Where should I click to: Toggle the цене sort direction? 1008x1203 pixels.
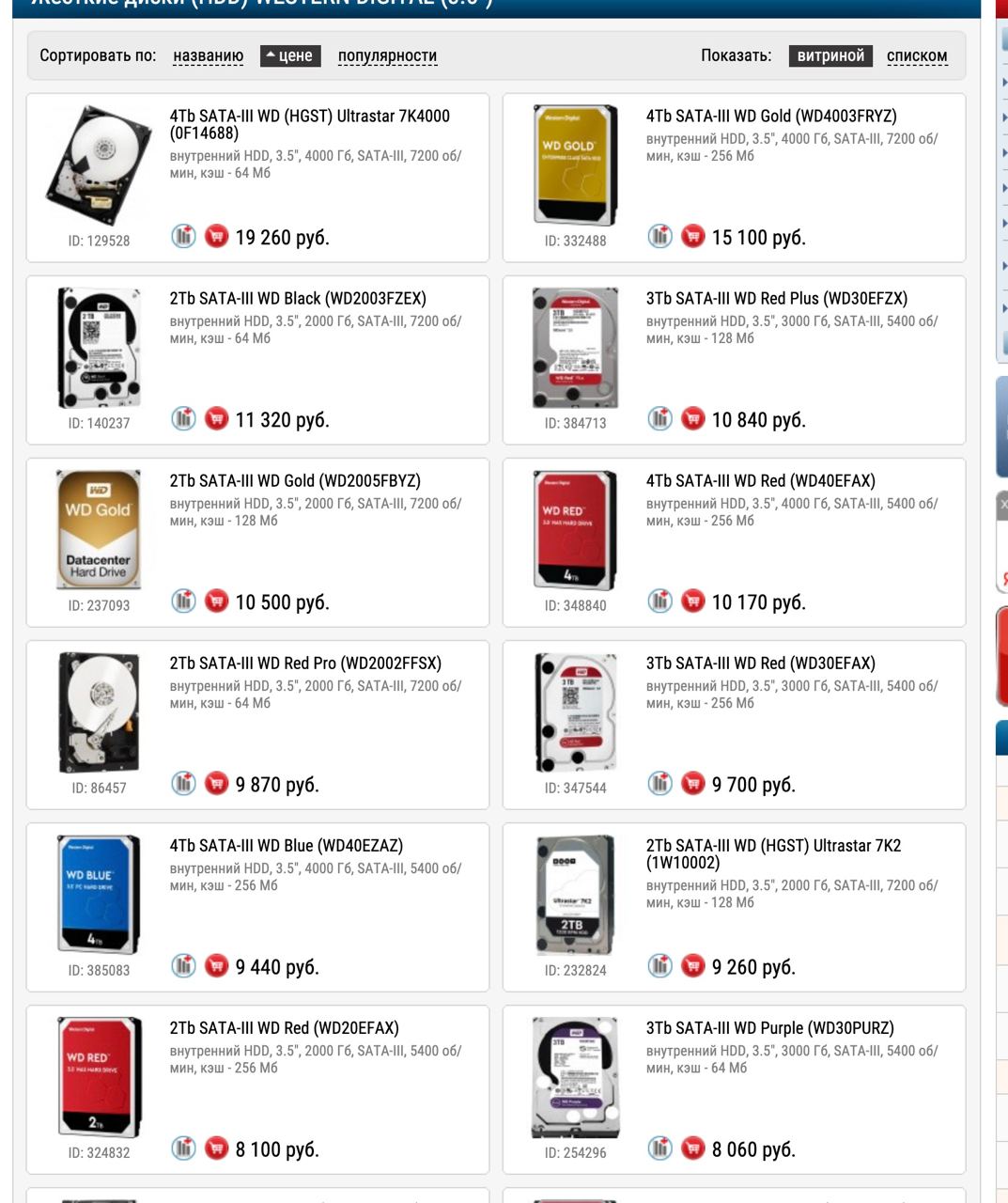(x=290, y=55)
